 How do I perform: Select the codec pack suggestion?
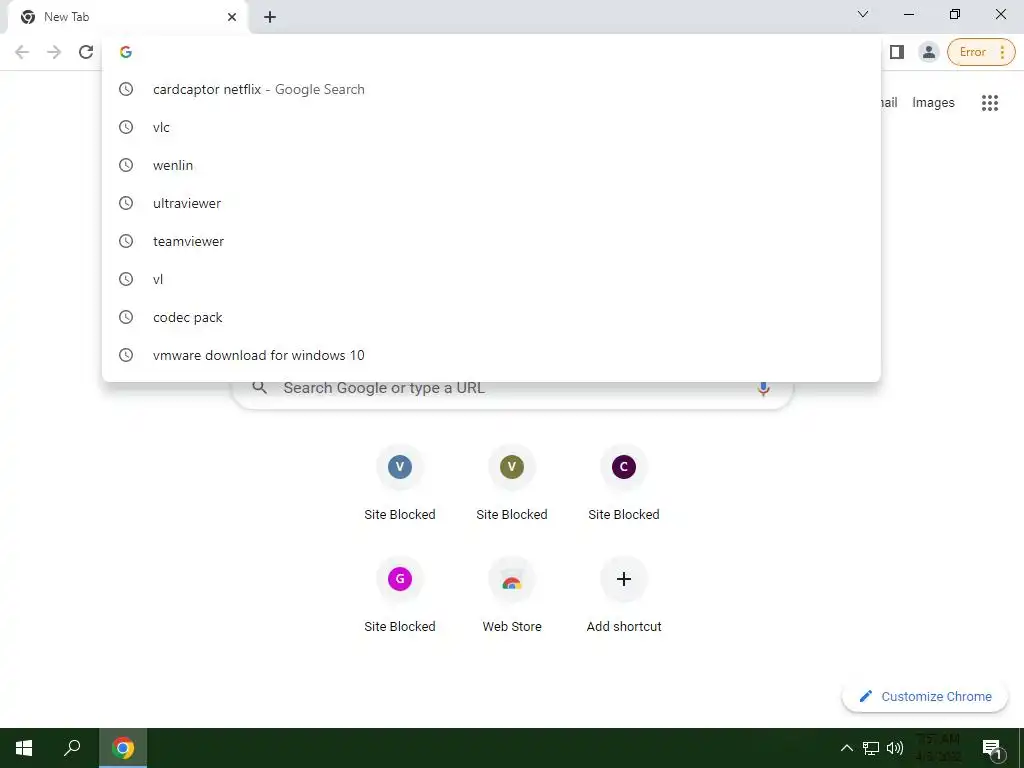tap(491, 317)
